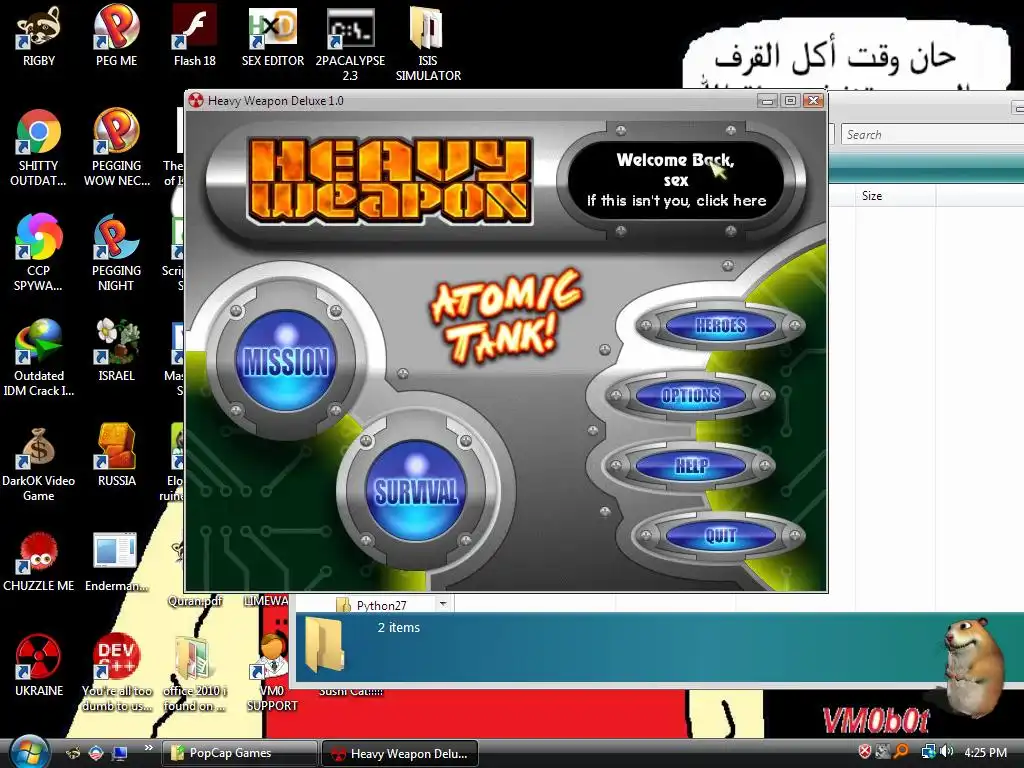Start the Mission mode in Heavy Weapon

point(286,361)
